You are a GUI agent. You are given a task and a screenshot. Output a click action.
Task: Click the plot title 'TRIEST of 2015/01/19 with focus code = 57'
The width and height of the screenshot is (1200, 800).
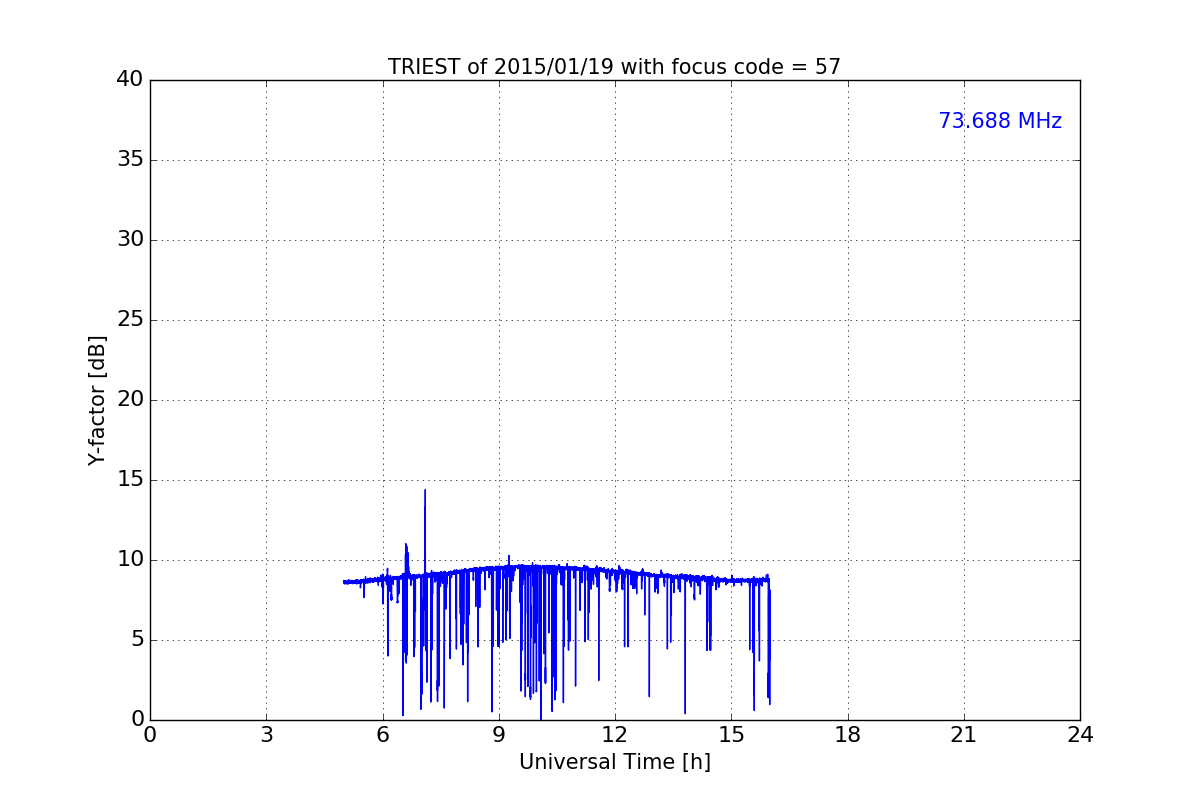pos(614,67)
